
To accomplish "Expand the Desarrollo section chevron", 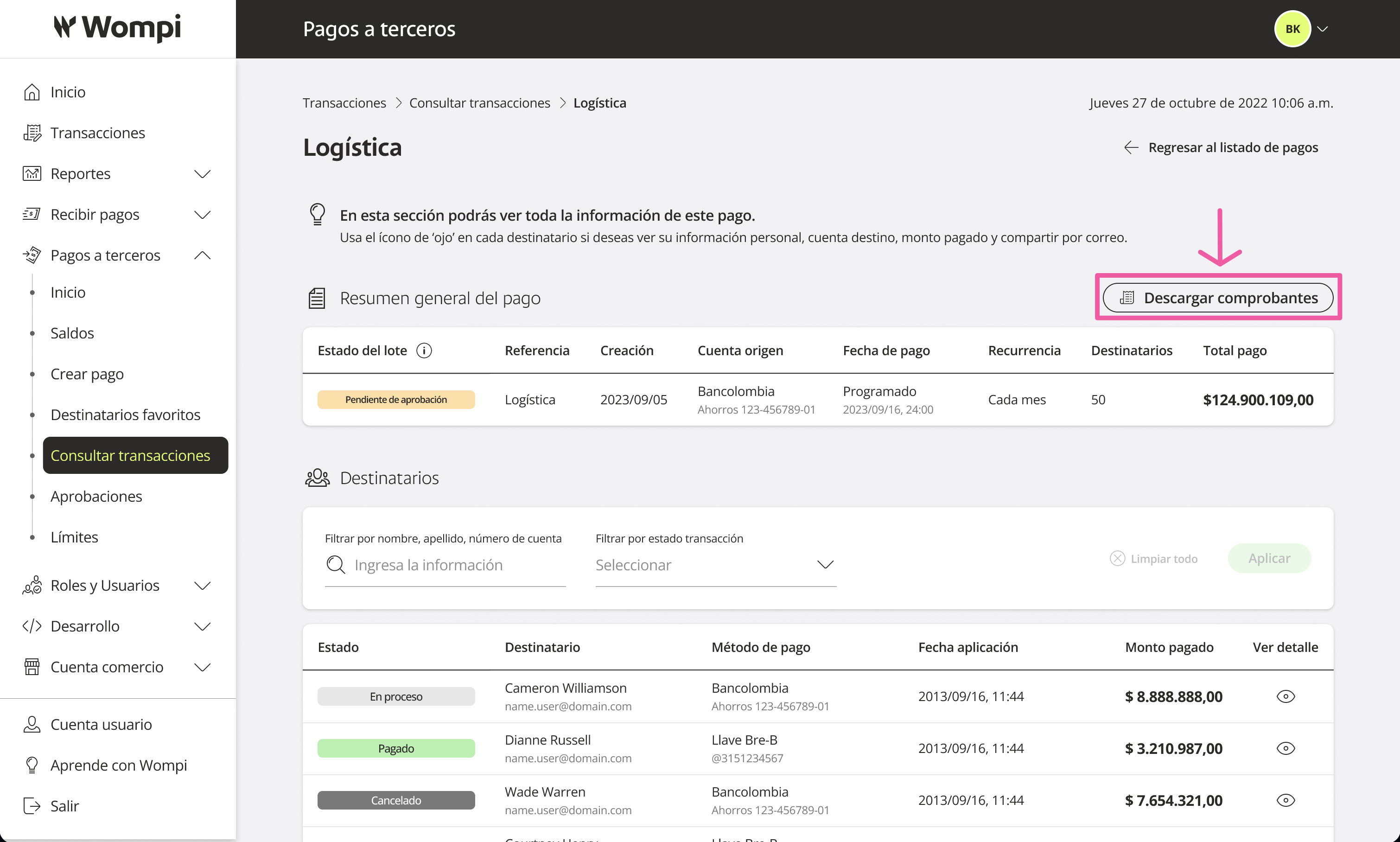I will [203, 626].
